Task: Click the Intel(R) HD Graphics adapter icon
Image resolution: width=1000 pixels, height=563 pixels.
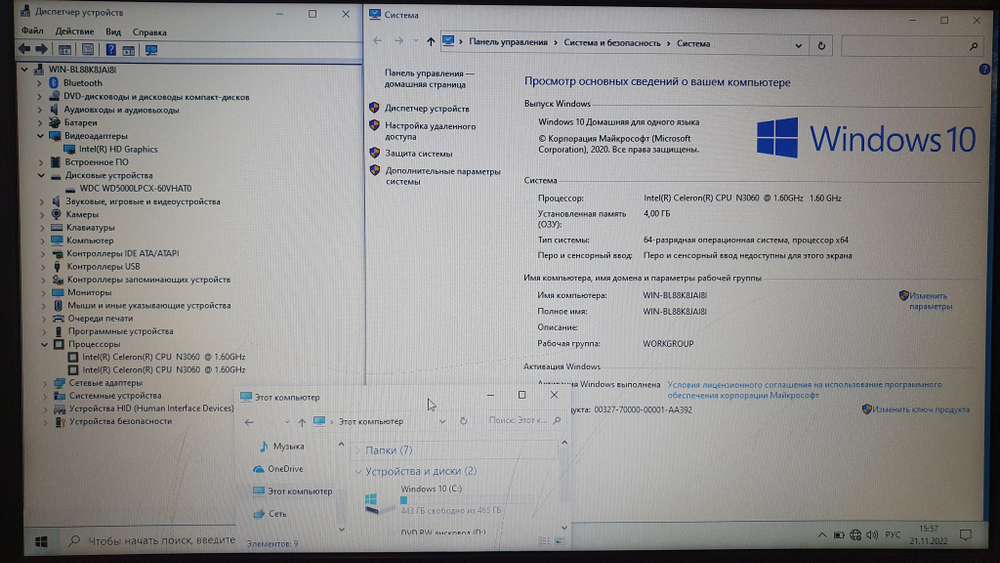Action: coord(70,149)
